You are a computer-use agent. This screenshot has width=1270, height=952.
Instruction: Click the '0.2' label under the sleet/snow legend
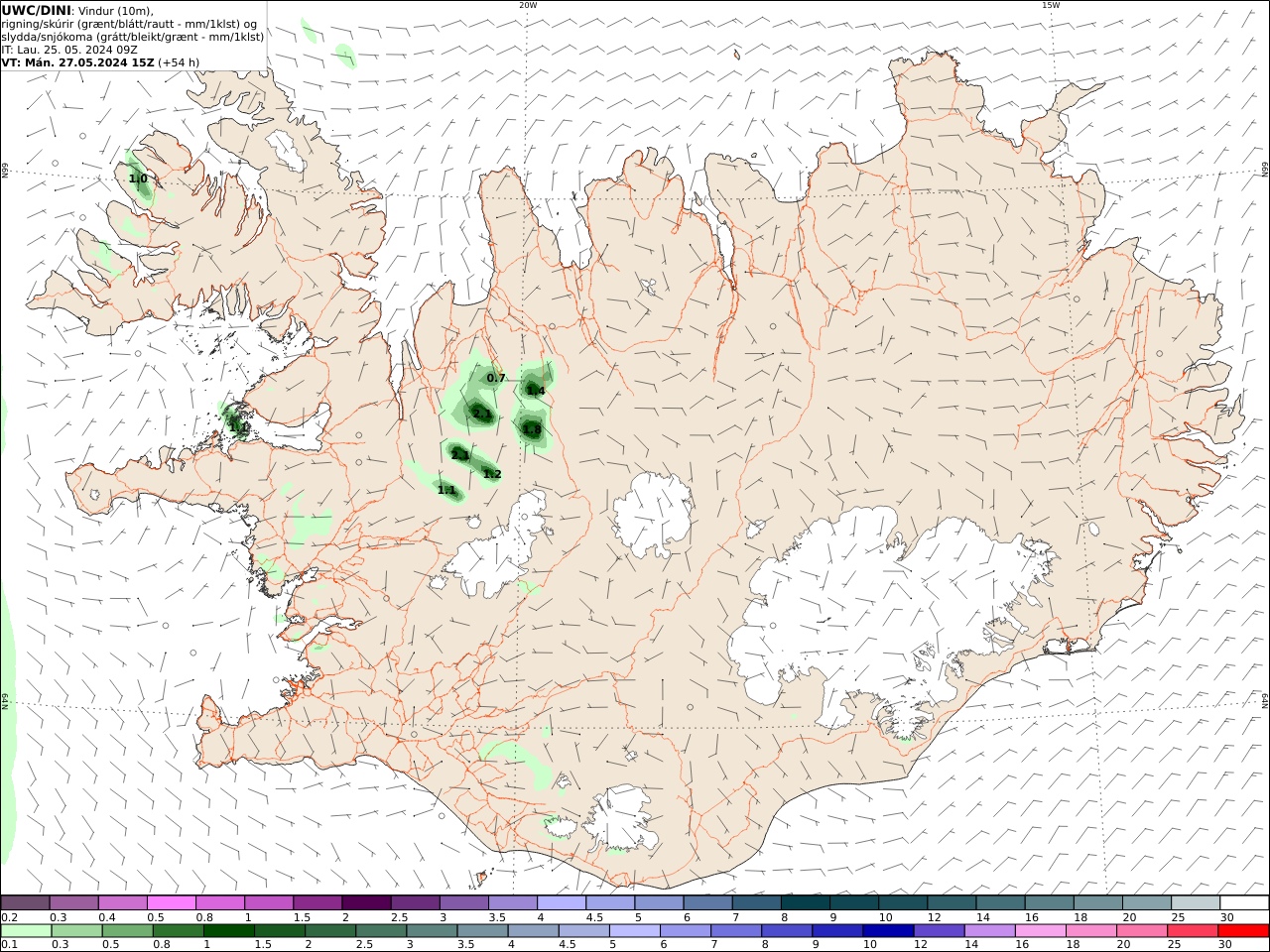coord(9,917)
